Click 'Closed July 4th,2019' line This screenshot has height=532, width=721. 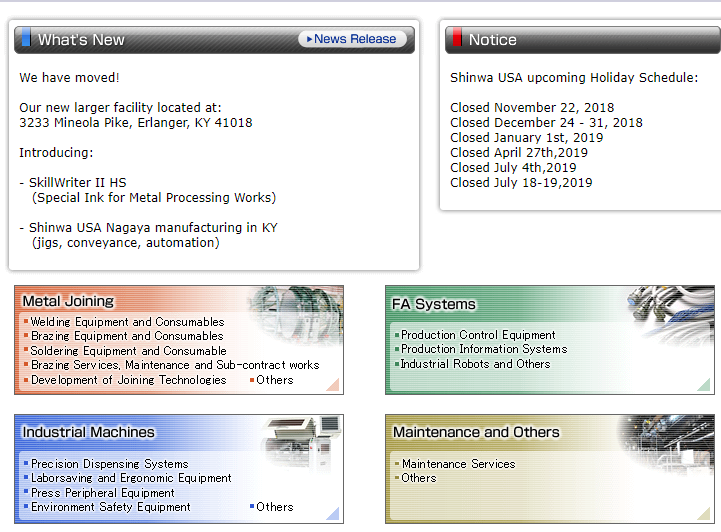pos(513,167)
